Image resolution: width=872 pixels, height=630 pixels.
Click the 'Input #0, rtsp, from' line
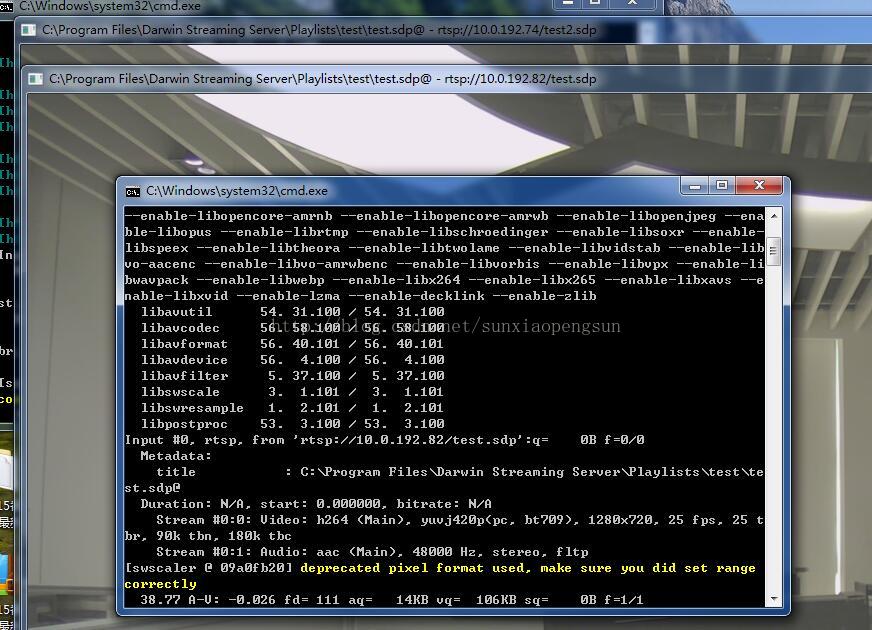(x=385, y=440)
